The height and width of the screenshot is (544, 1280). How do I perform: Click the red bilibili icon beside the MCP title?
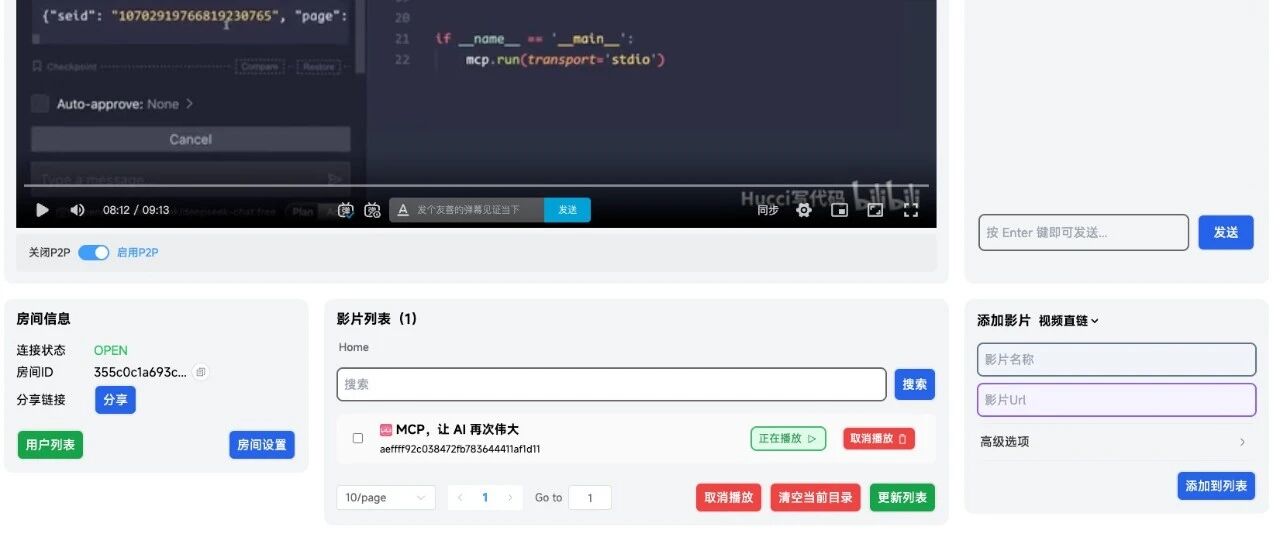pos(386,430)
